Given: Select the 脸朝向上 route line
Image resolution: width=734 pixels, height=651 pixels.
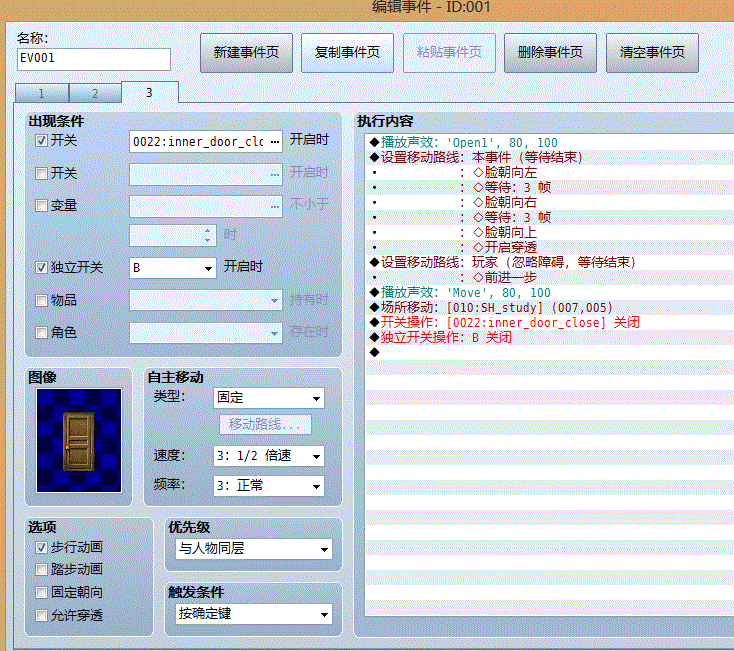Looking at the screenshot, I should pyautogui.click(x=550, y=232).
